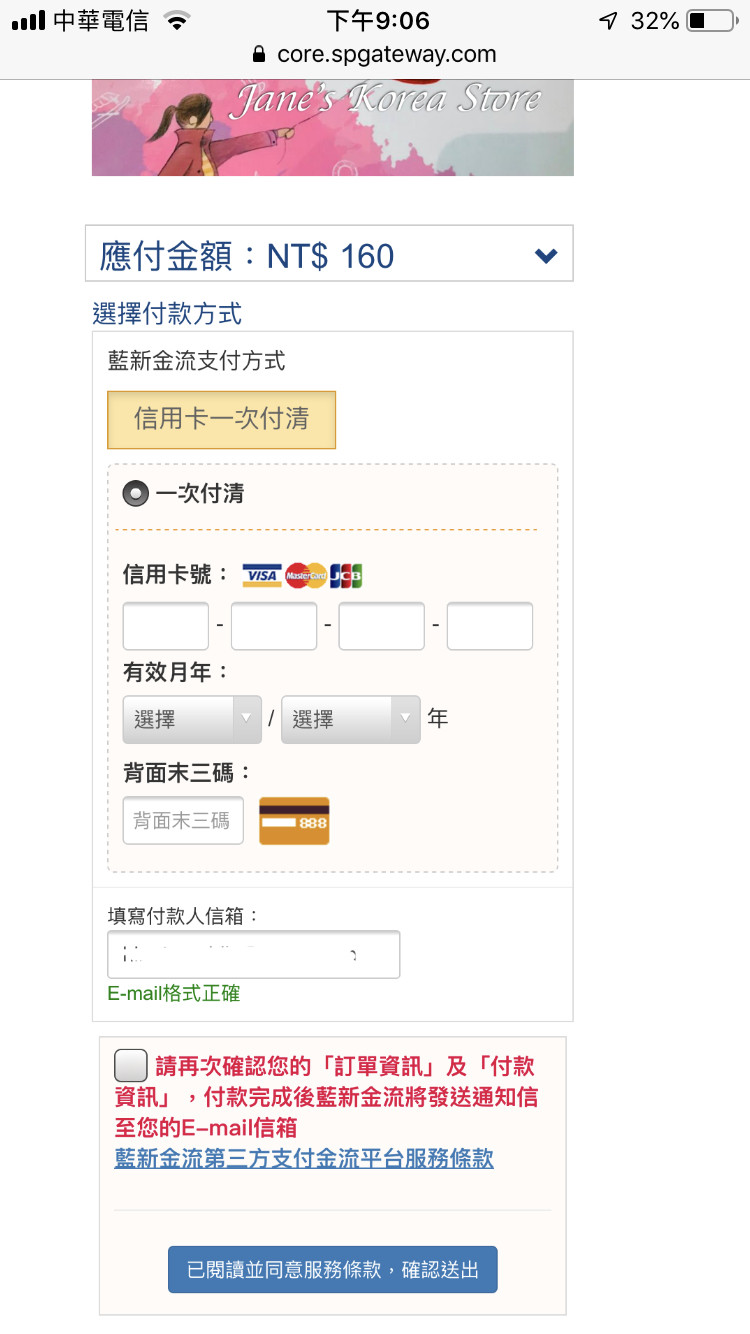Click the Visa card logo

coord(262,576)
